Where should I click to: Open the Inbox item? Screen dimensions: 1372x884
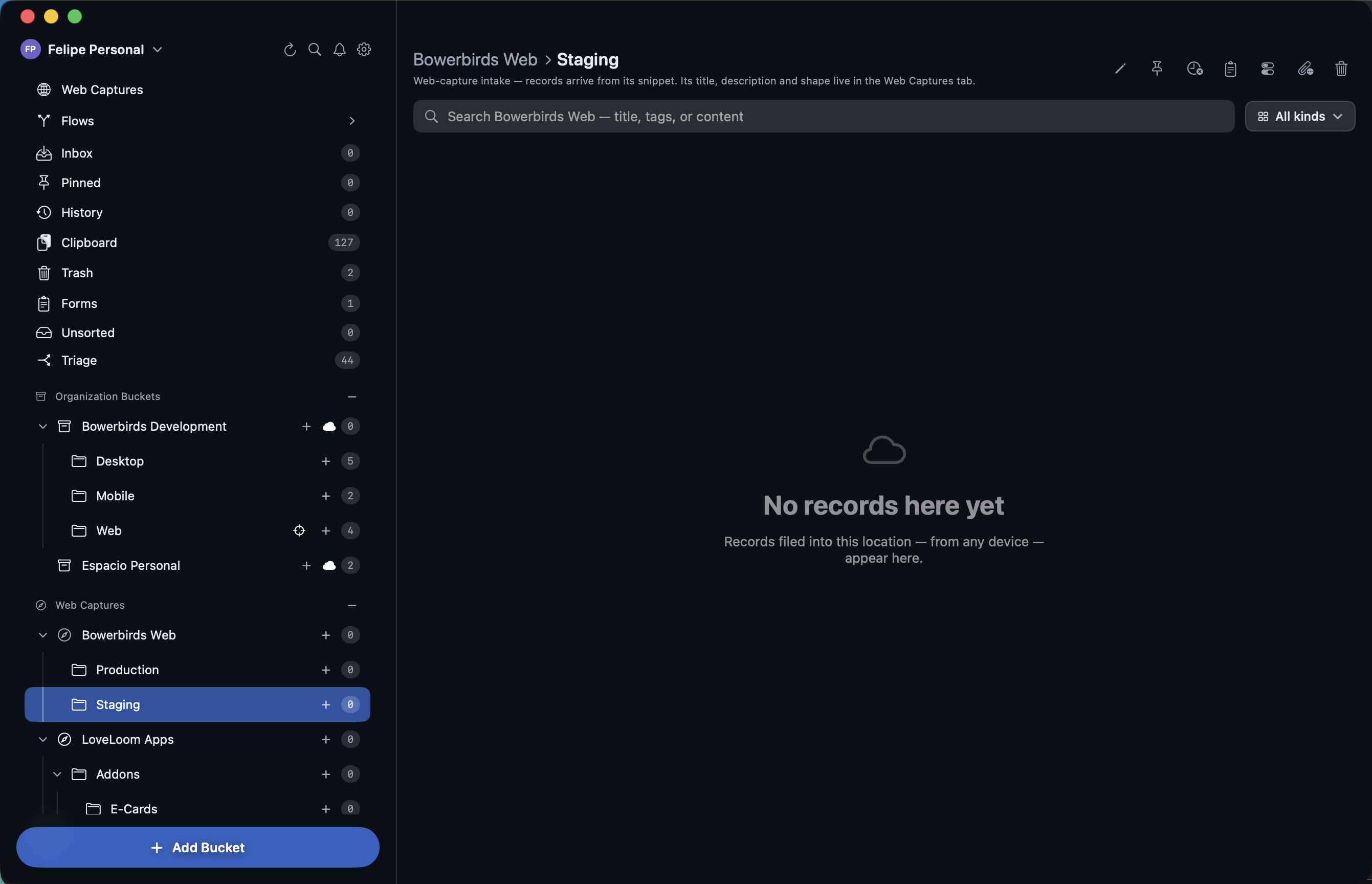pyautogui.click(x=197, y=153)
